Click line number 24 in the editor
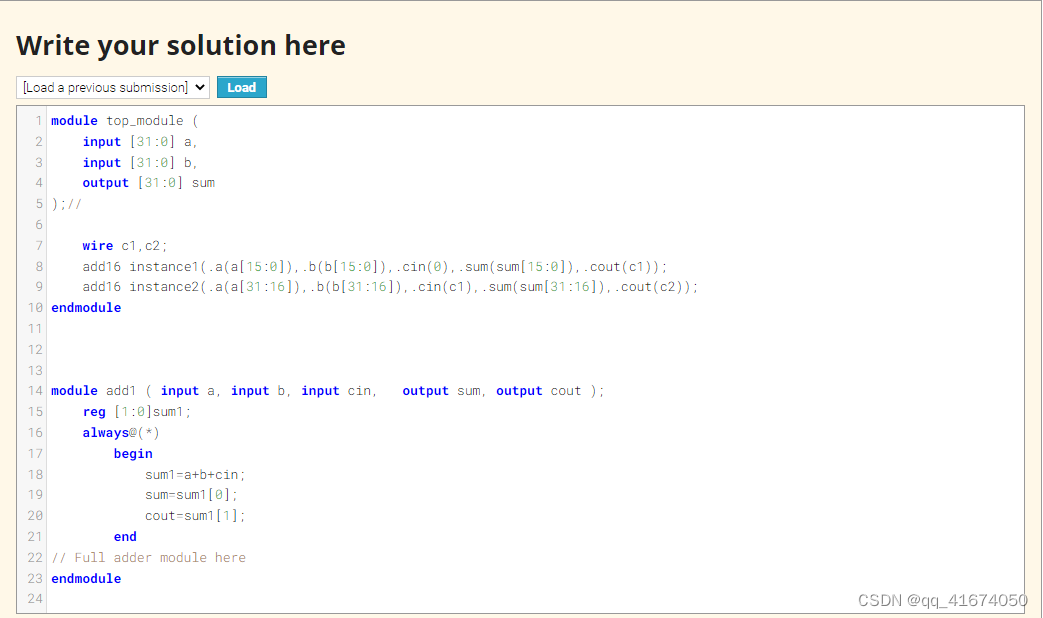 pyautogui.click(x=35, y=598)
